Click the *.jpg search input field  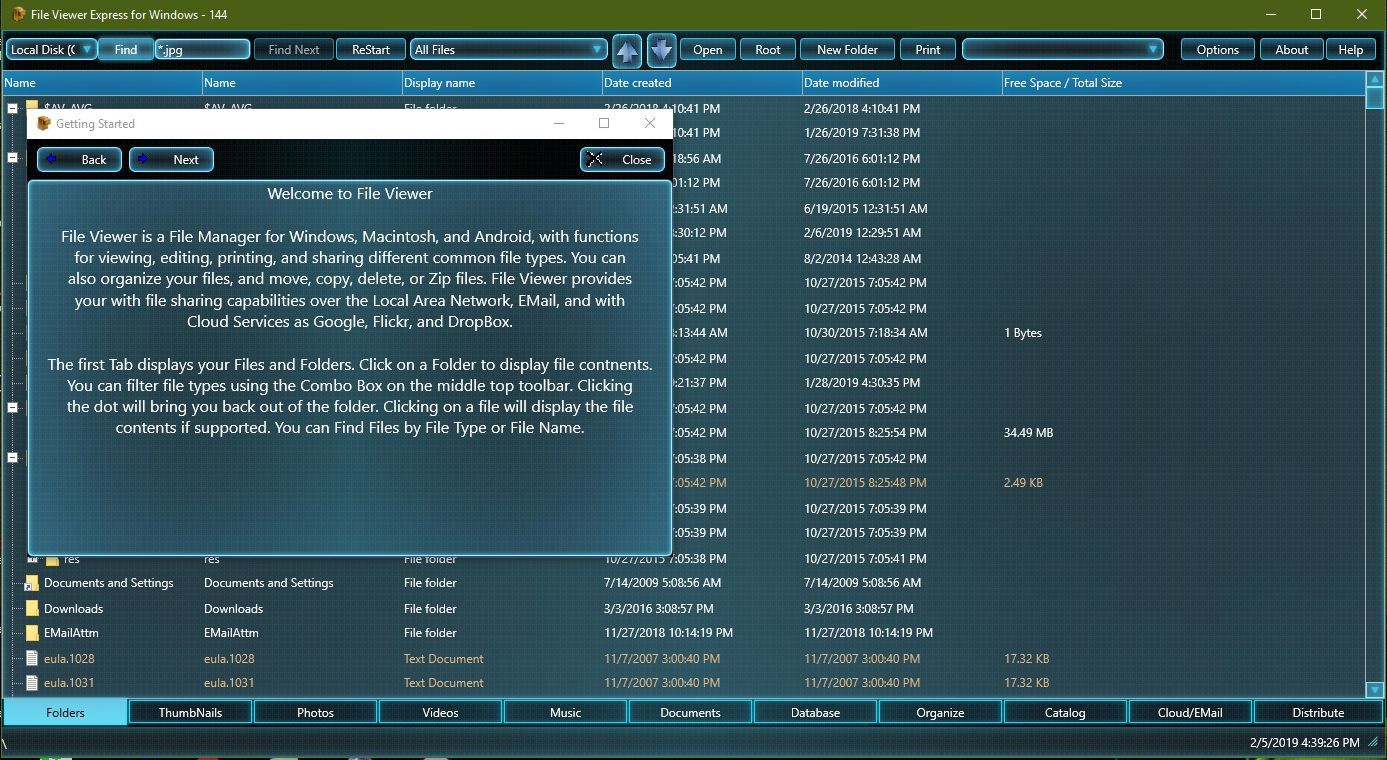(202, 49)
